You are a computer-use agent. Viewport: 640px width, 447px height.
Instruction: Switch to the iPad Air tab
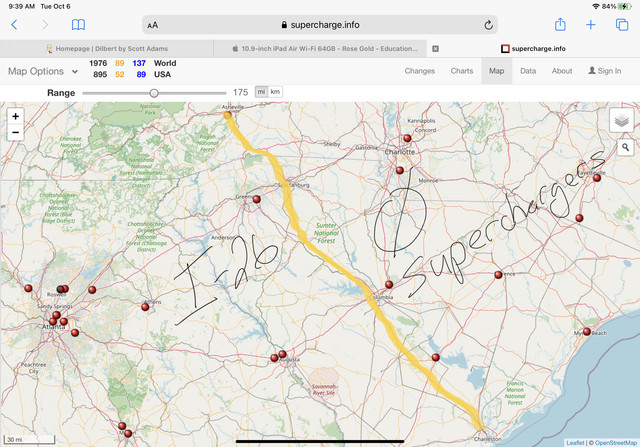tap(320, 49)
